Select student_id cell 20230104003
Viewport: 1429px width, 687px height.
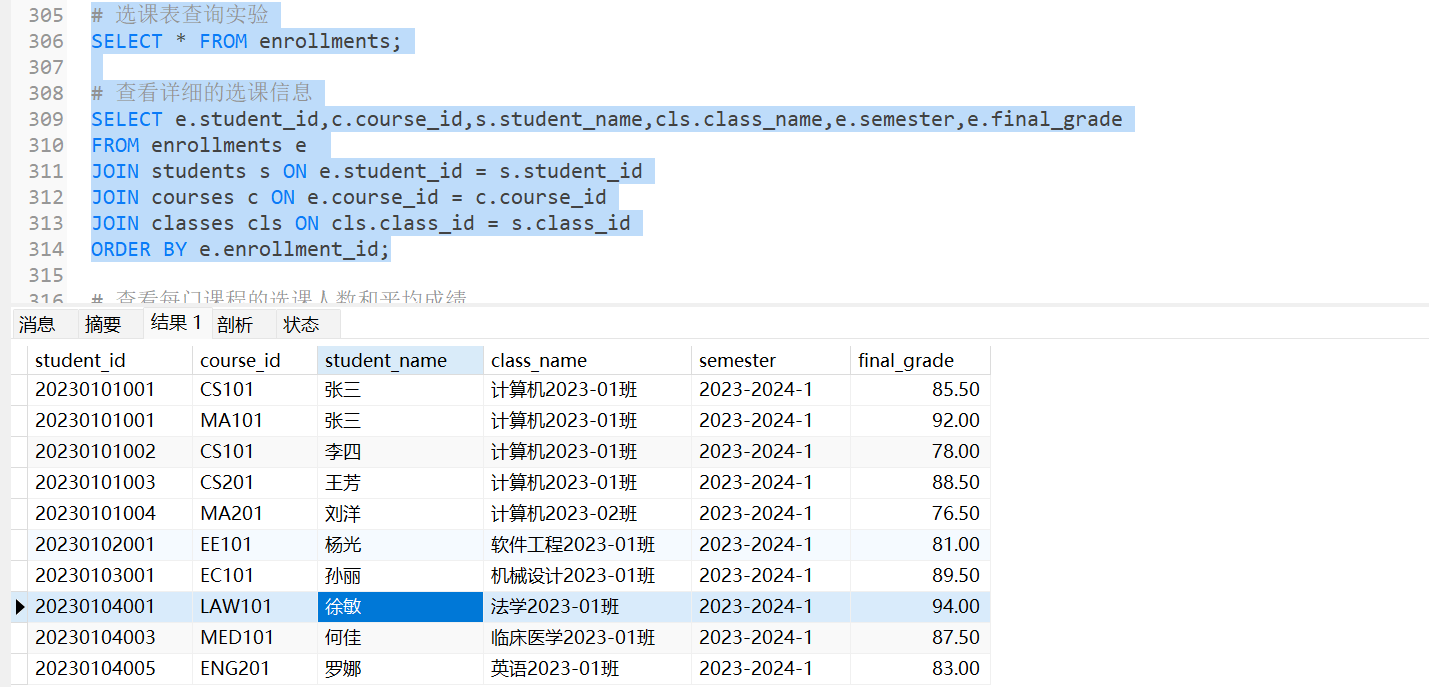coord(110,637)
